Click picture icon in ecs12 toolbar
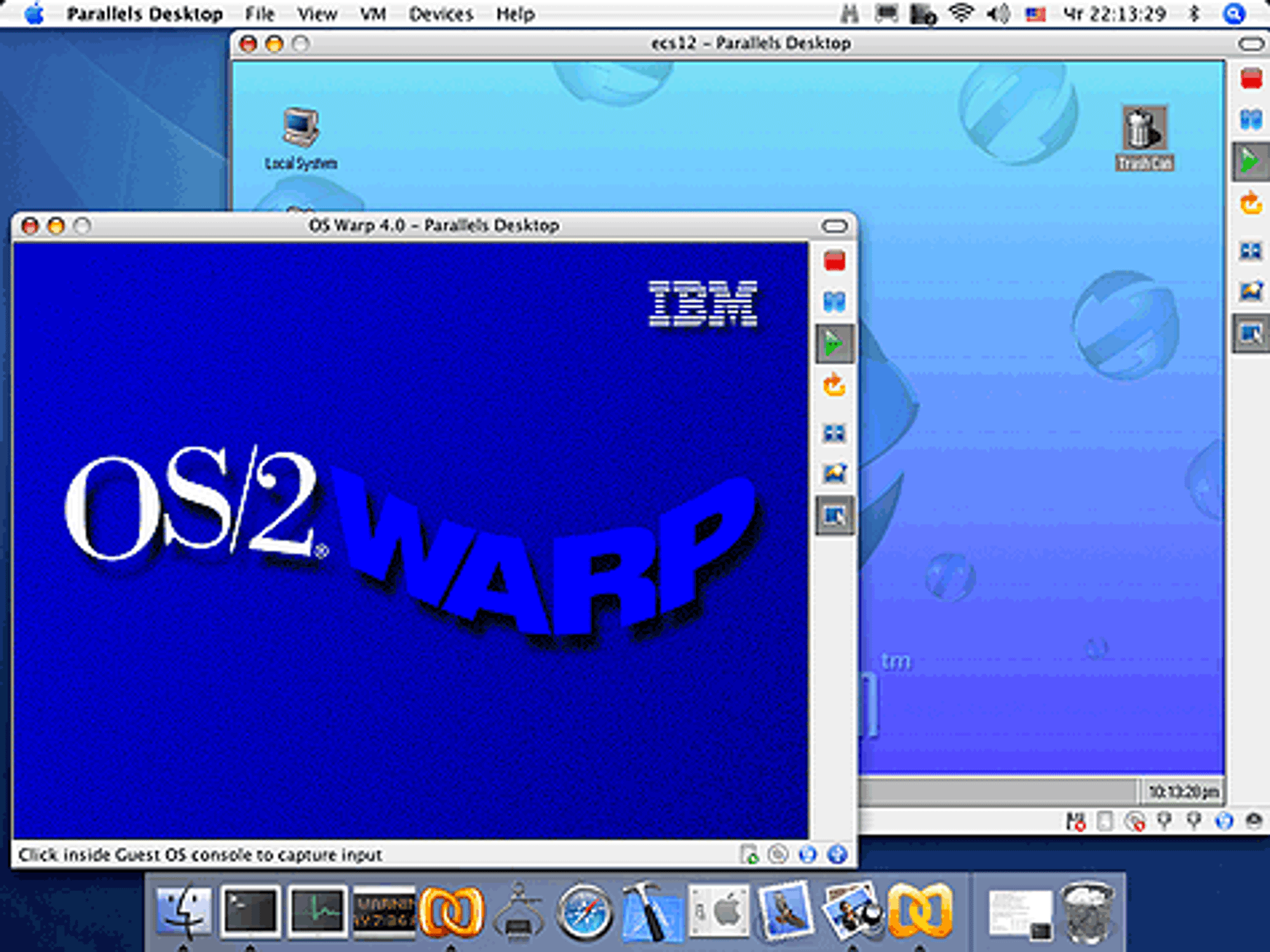The height and width of the screenshot is (952, 1270). [1251, 291]
